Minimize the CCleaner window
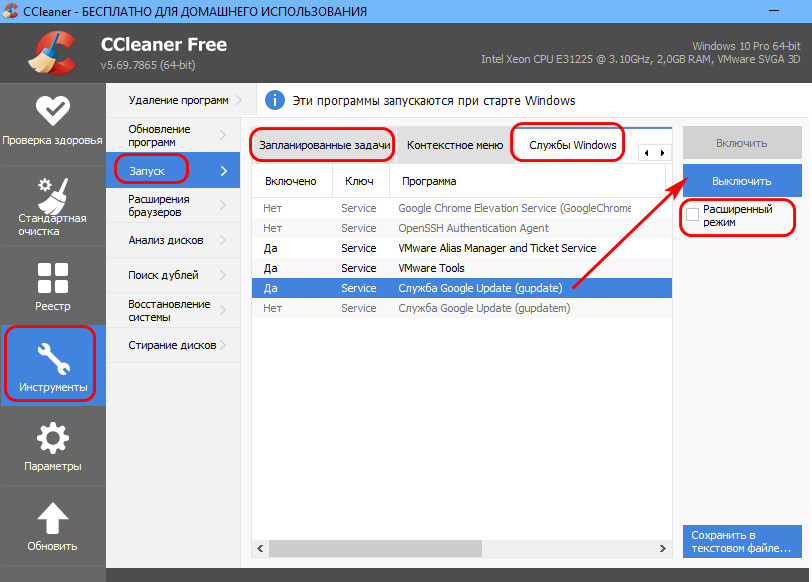 774,11
